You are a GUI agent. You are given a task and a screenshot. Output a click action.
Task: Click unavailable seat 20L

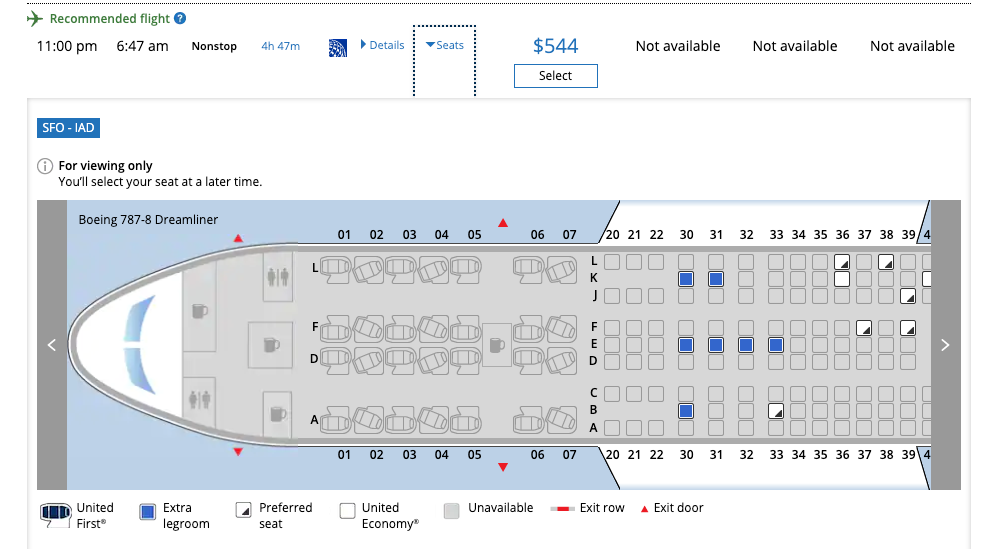point(612,262)
